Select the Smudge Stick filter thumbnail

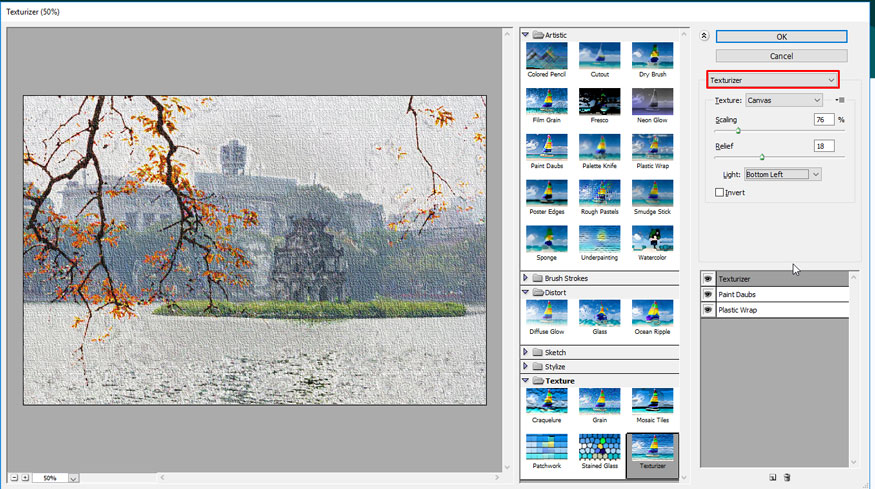coord(652,193)
